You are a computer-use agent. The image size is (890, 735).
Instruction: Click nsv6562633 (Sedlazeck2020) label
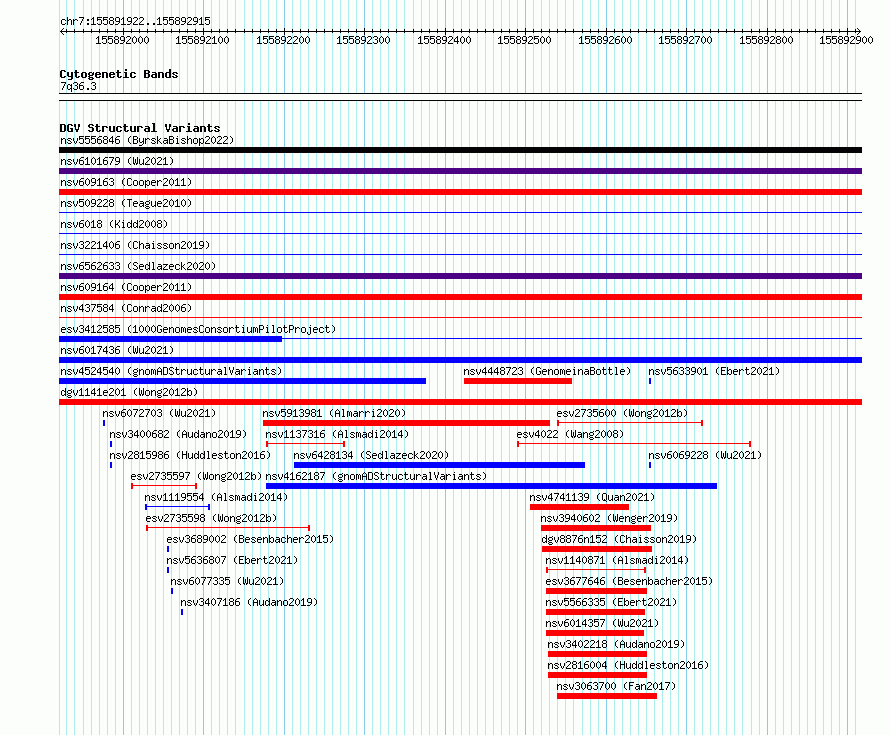(138, 266)
